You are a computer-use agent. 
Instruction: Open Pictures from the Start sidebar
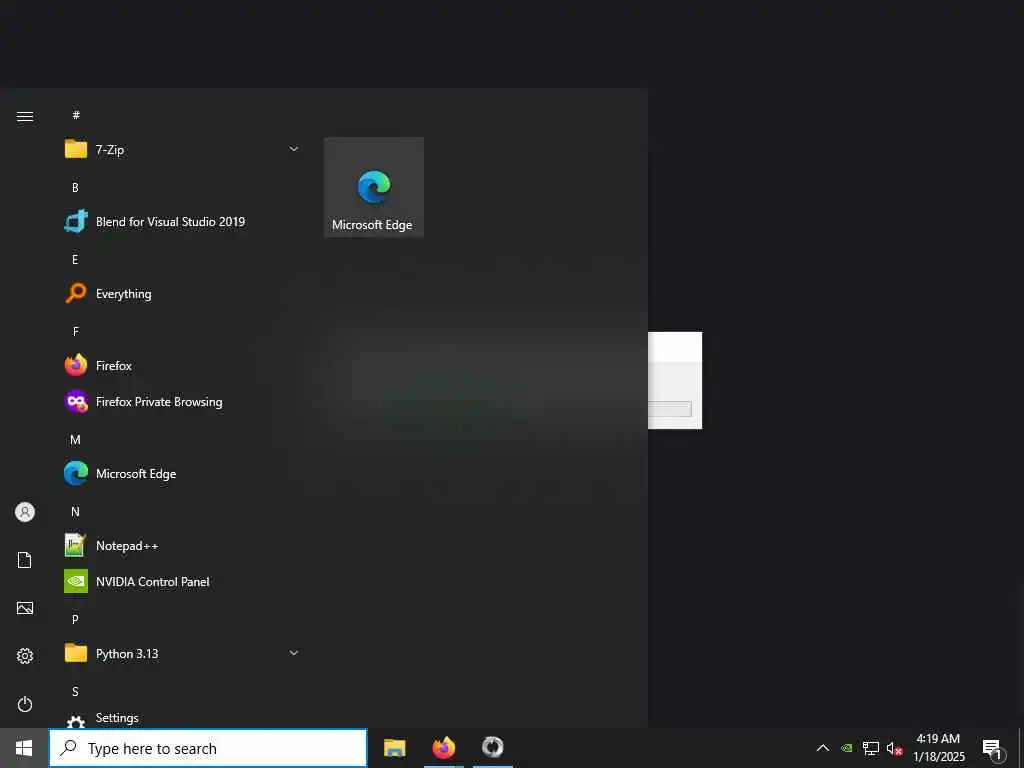(x=25, y=608)
